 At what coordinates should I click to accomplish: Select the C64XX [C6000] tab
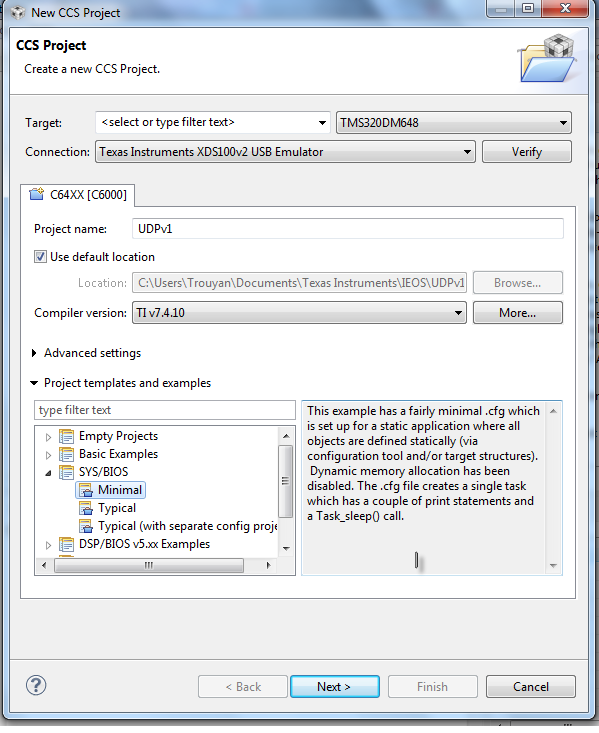[x=78, y=195]
